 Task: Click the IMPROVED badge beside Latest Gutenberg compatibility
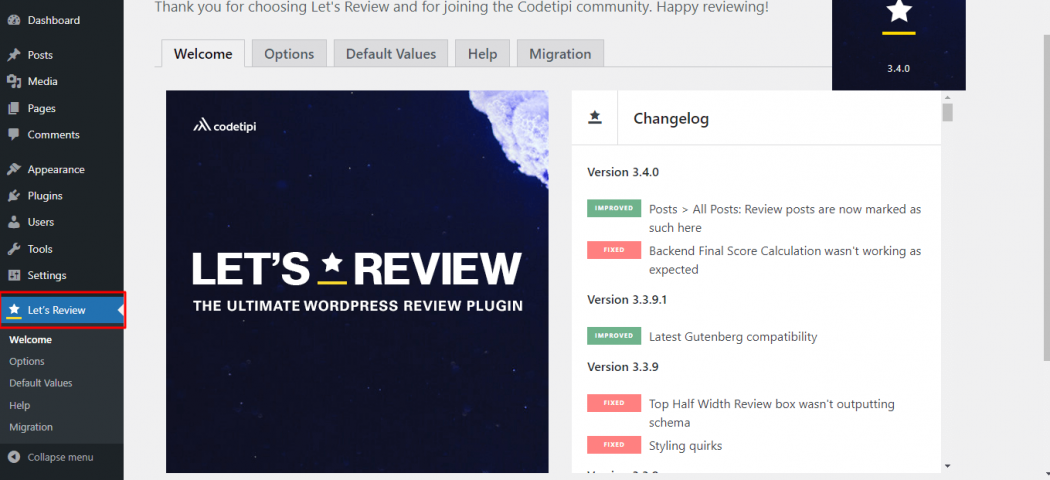coord(614,335)
